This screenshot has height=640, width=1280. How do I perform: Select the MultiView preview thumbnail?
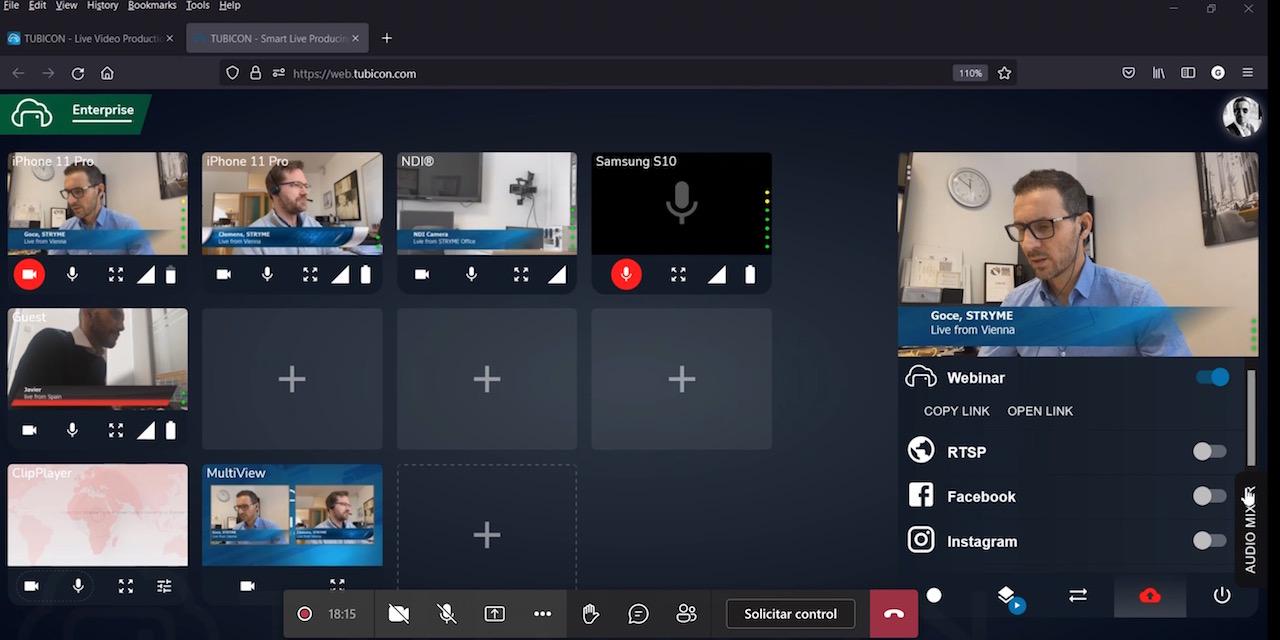point(292,515)
